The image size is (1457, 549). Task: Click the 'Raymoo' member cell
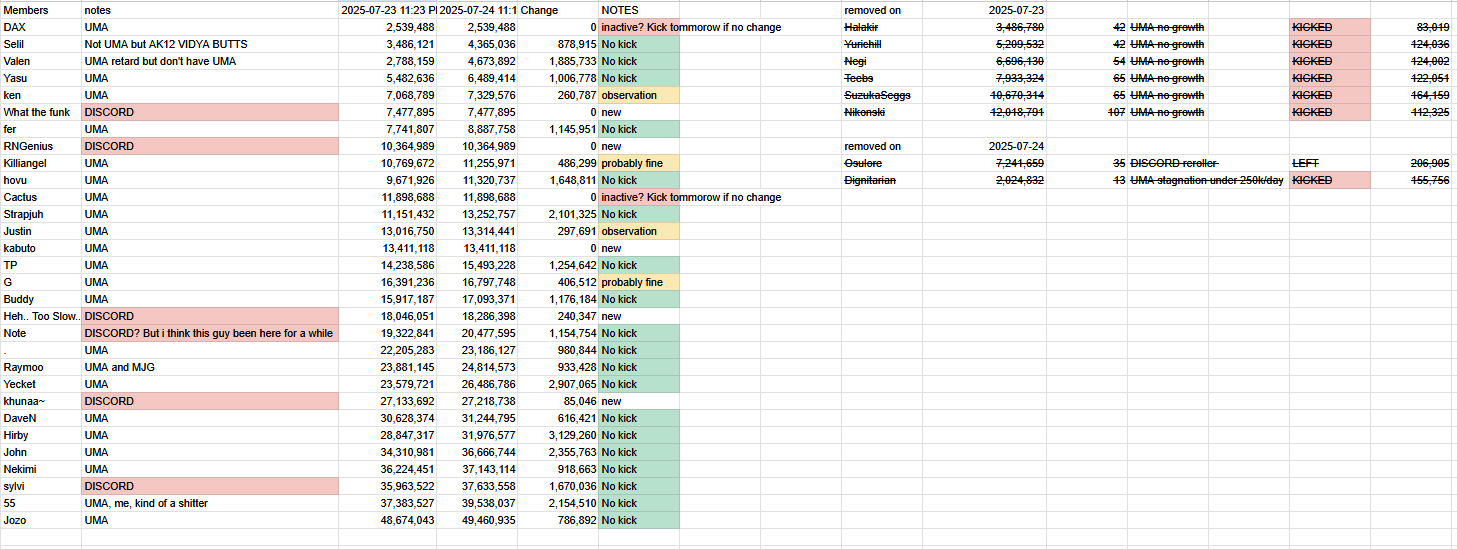tap(41, 367)
